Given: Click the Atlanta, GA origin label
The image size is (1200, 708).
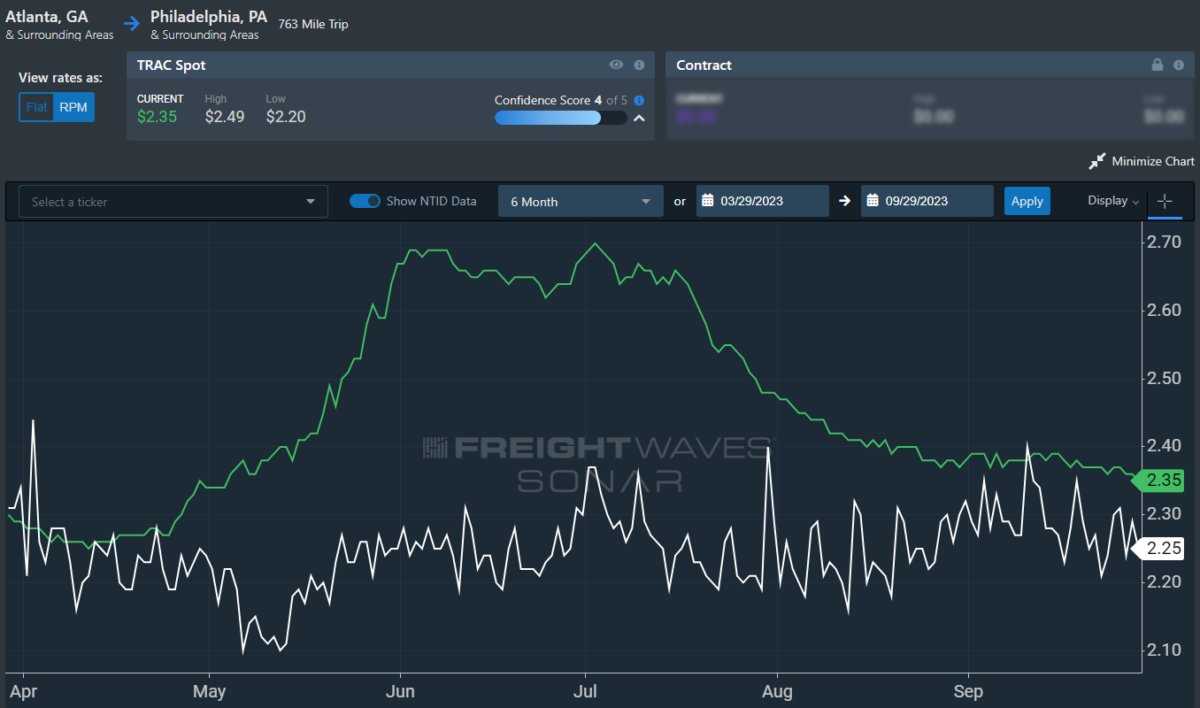Looking at the screenshot, I should pyautogui.click(x=47, y=17).
